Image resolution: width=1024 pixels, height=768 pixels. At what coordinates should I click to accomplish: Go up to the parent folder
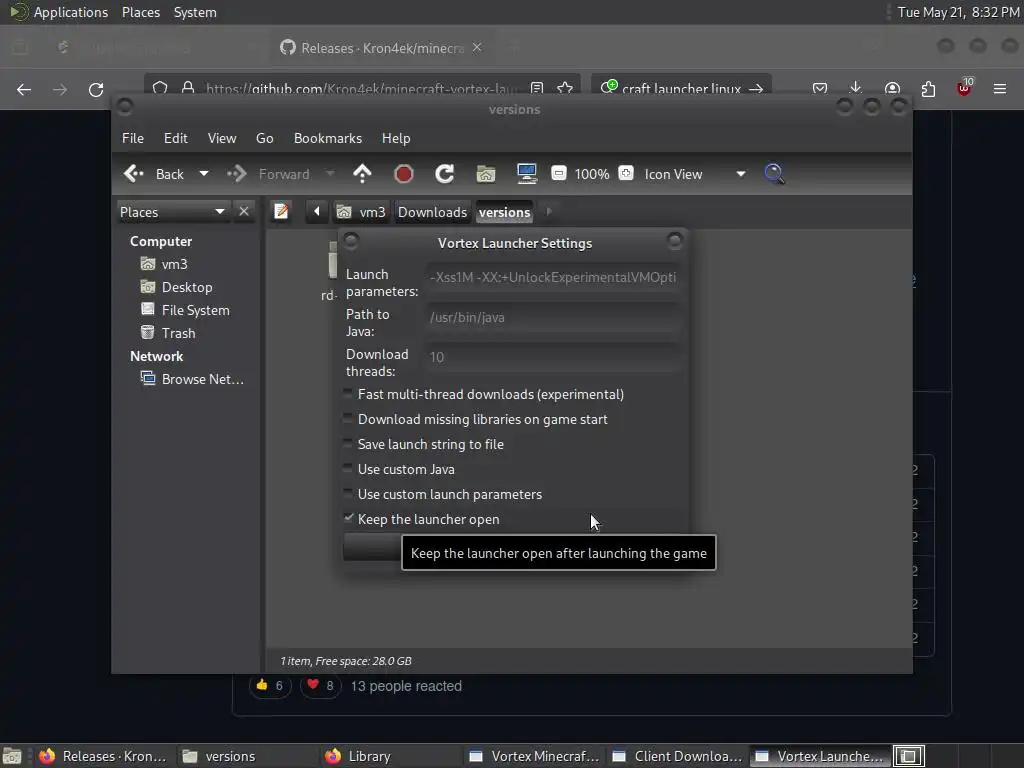click(x=362, y=174)
